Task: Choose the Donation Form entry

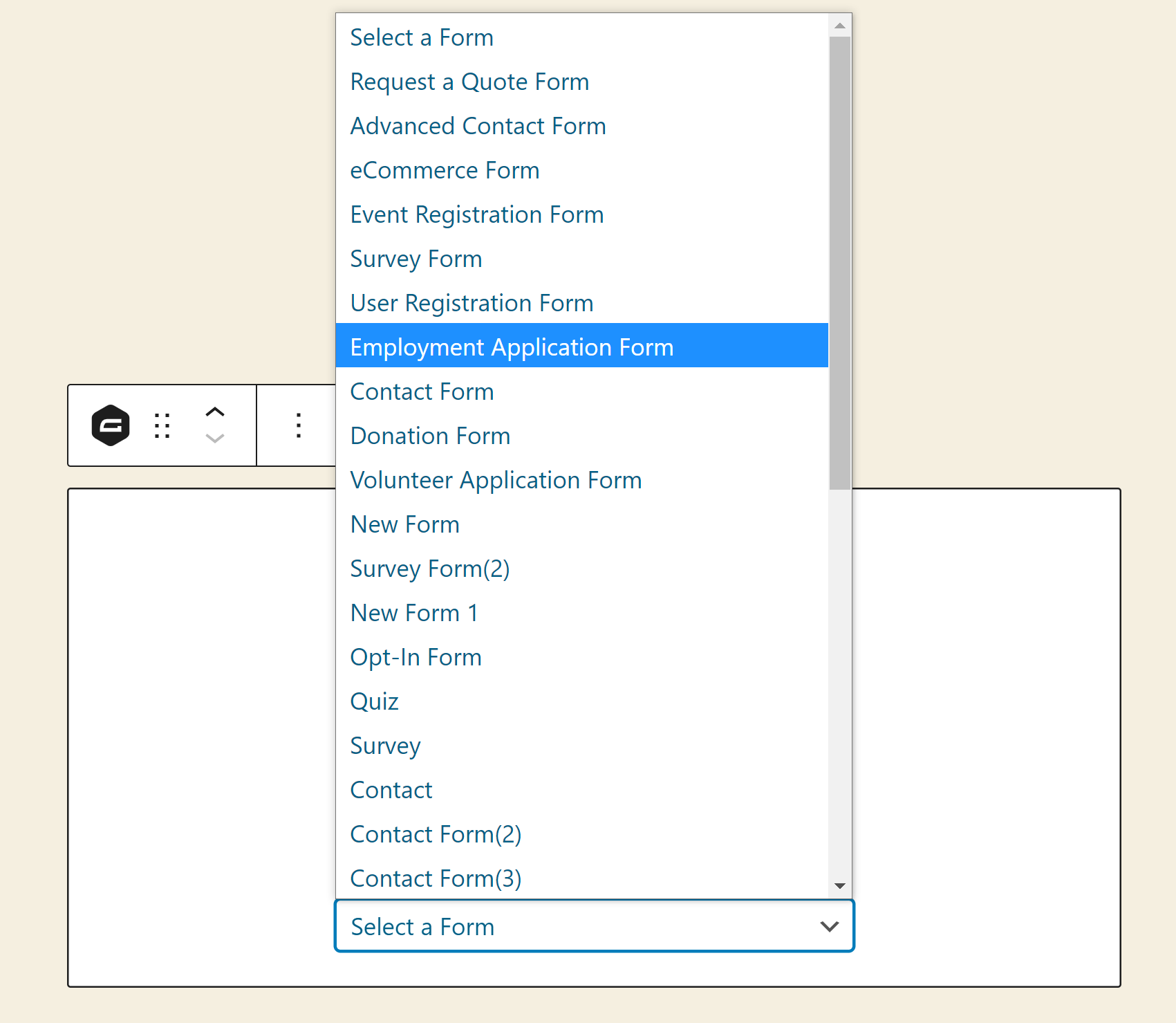Action: [x=430, y=435]
